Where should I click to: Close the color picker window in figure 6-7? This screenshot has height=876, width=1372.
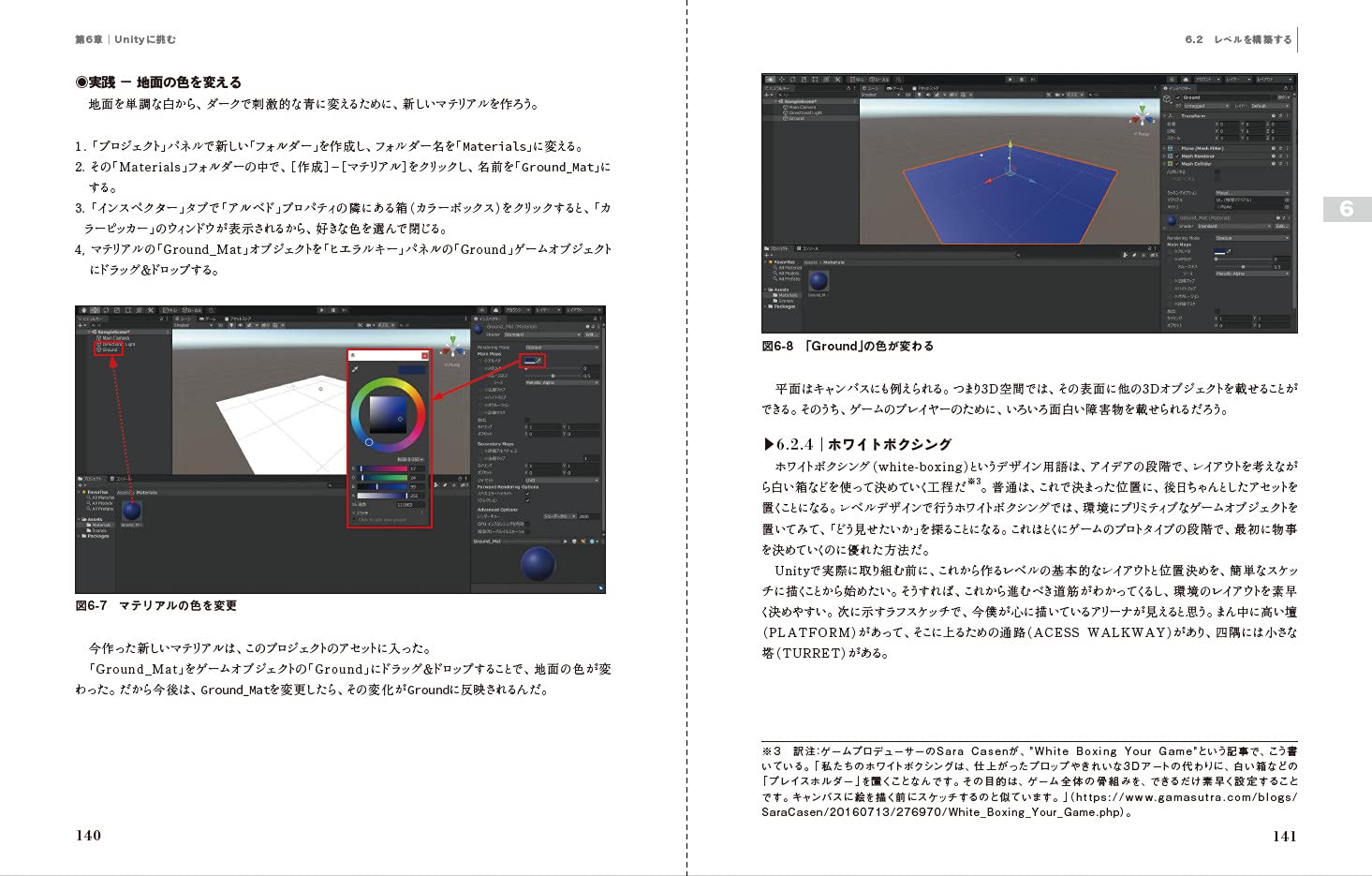point(425,356)
